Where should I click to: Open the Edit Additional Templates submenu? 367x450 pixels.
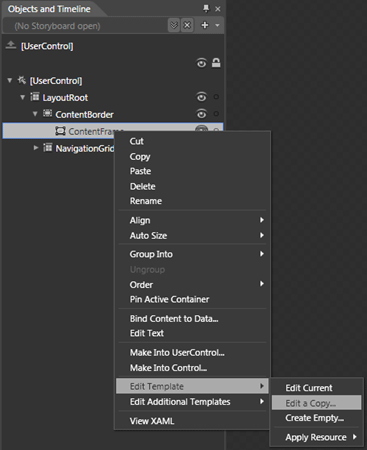(x=192, y=402)
